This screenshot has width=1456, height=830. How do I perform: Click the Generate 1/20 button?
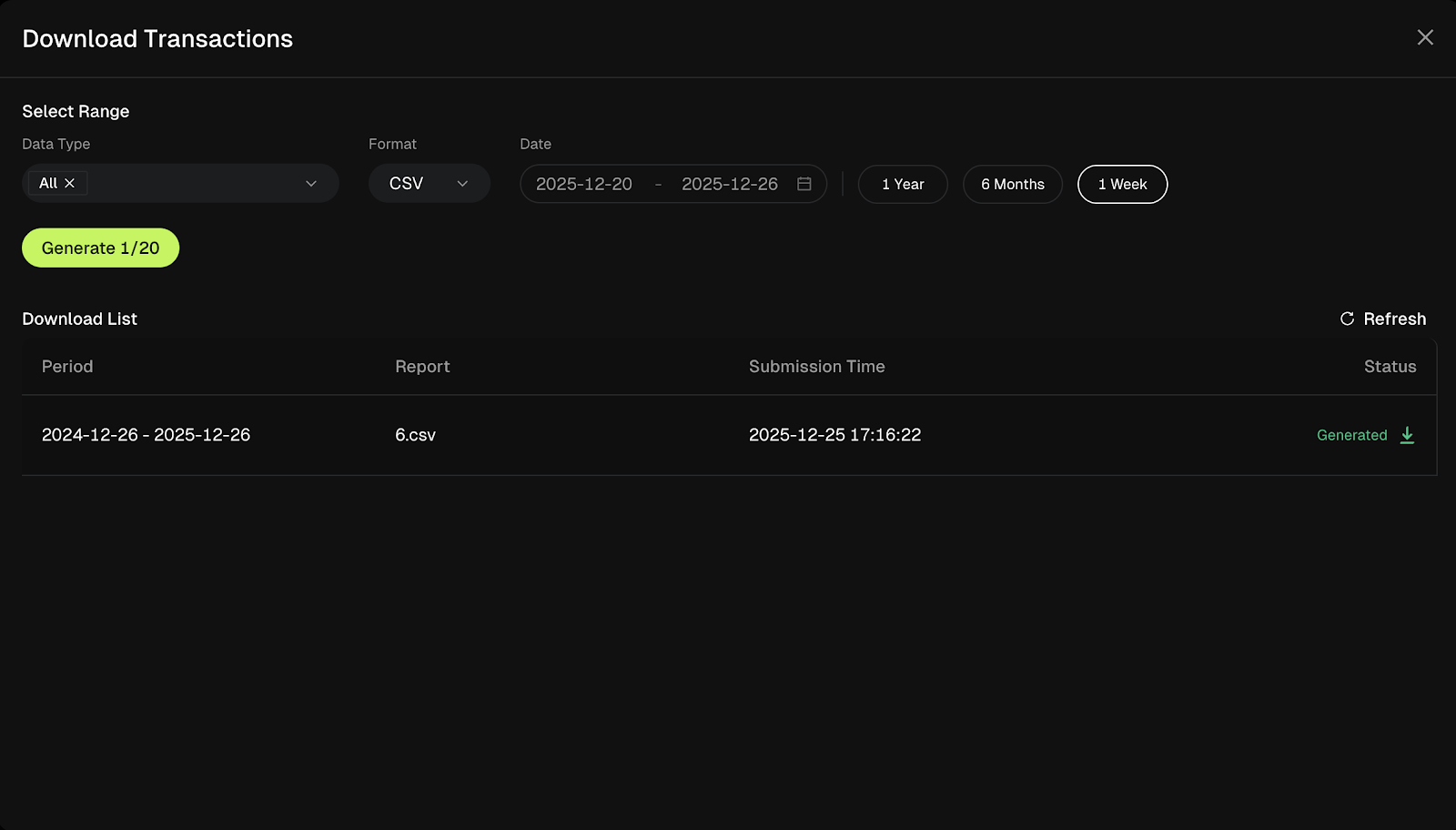pos(100,247)
